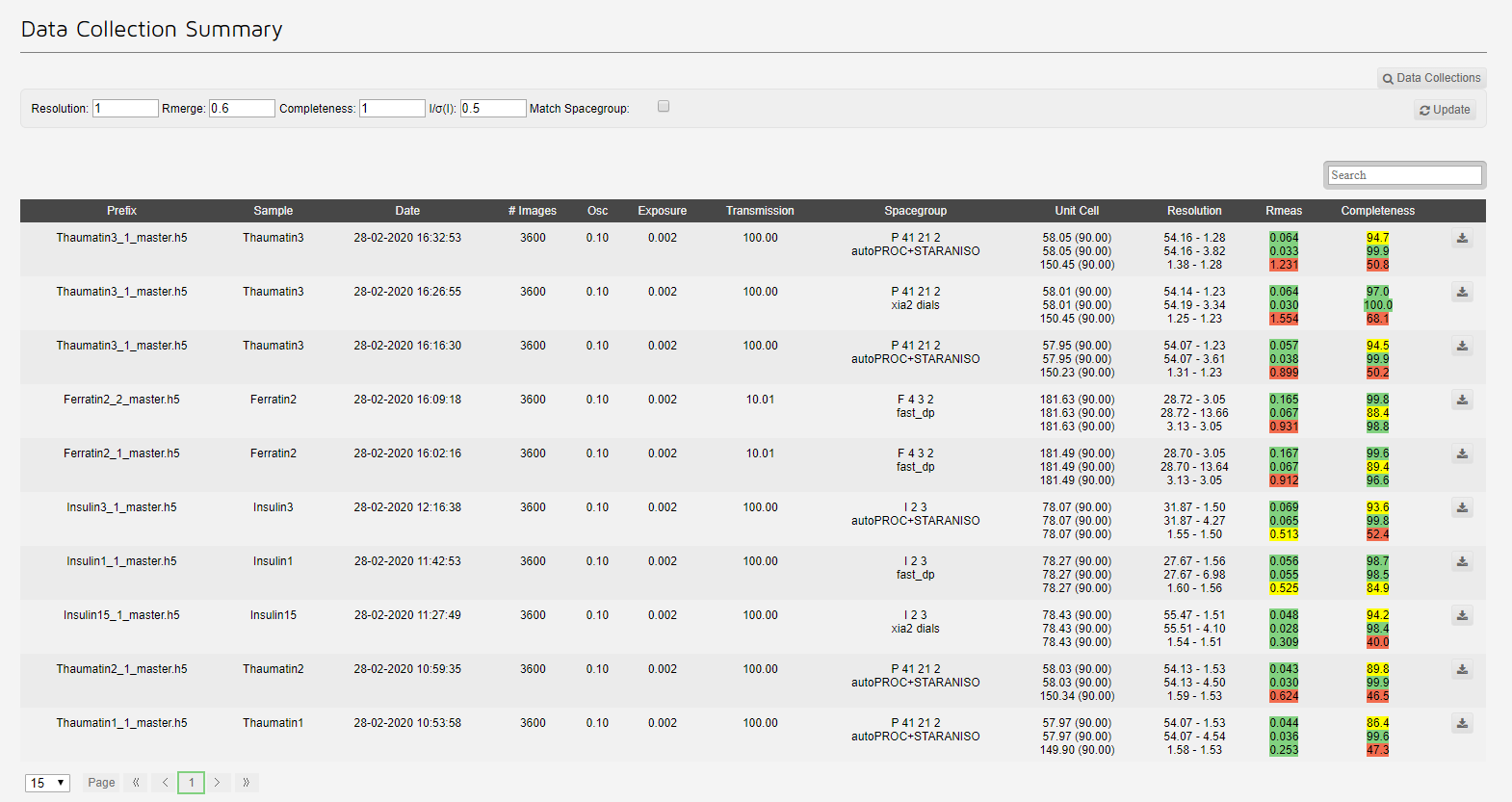Jump to the last page arrow
This screenshot has width=1512, height=802.
click(x=246, y=783)
